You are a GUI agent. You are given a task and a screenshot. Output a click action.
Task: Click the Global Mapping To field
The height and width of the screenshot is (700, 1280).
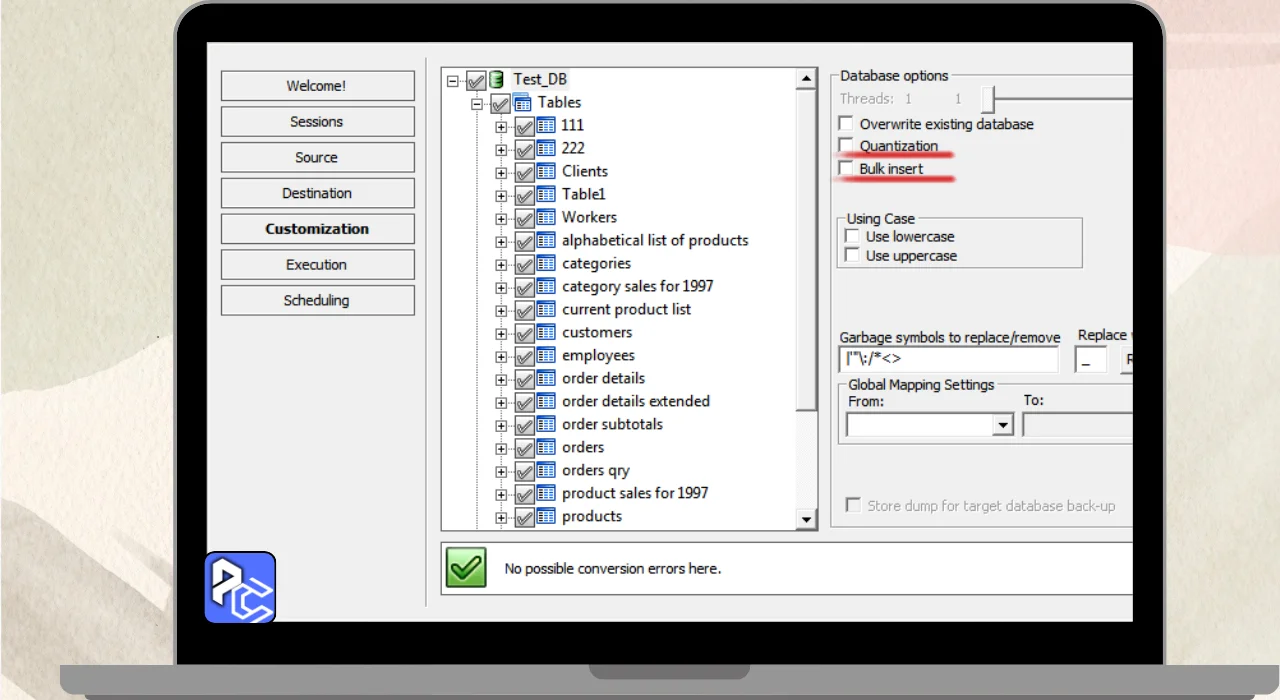point(1078,425)
